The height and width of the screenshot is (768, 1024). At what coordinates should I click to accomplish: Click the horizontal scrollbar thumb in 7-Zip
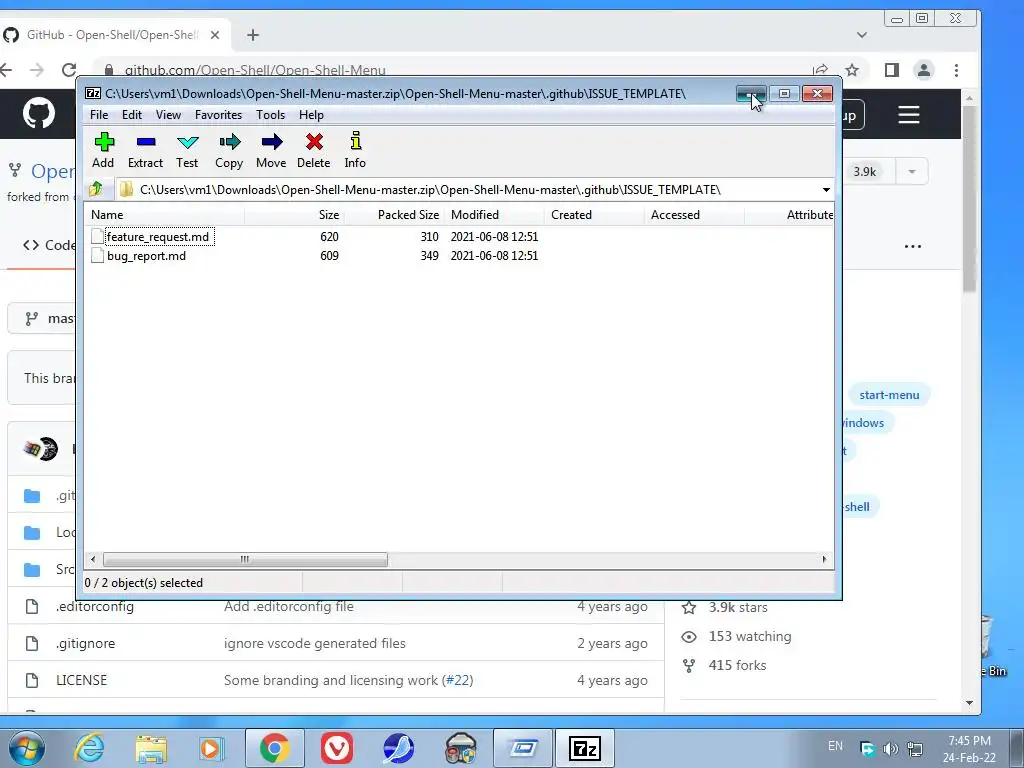[x=245, y=560]
